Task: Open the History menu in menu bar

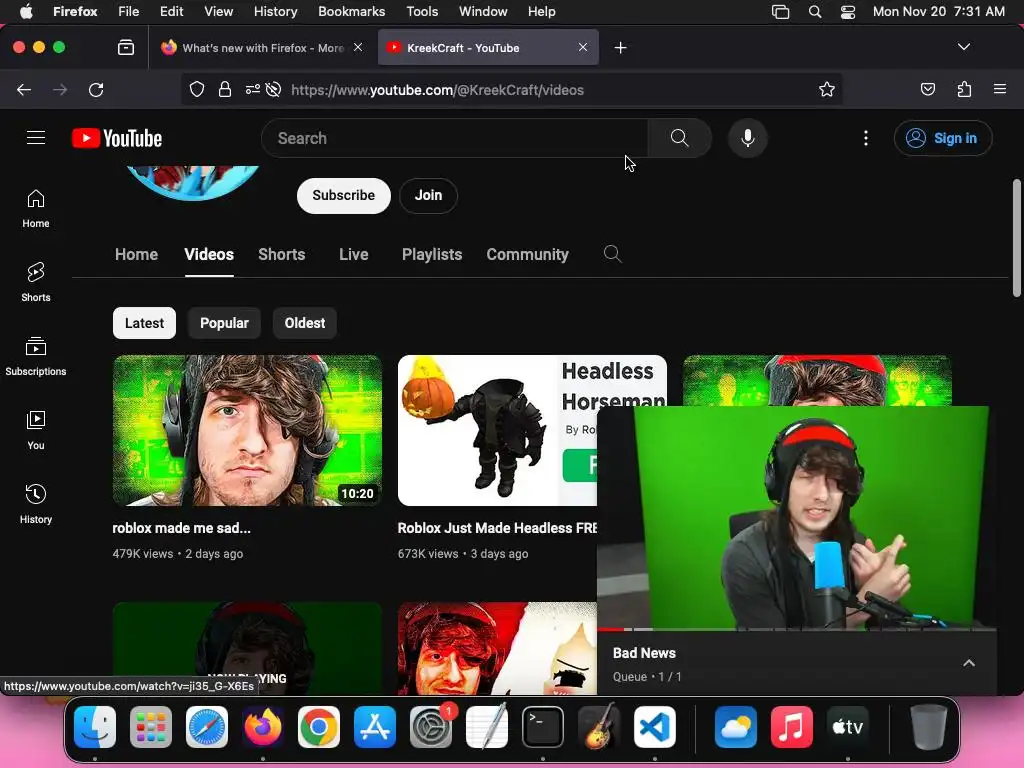Action: pos(275,12)
